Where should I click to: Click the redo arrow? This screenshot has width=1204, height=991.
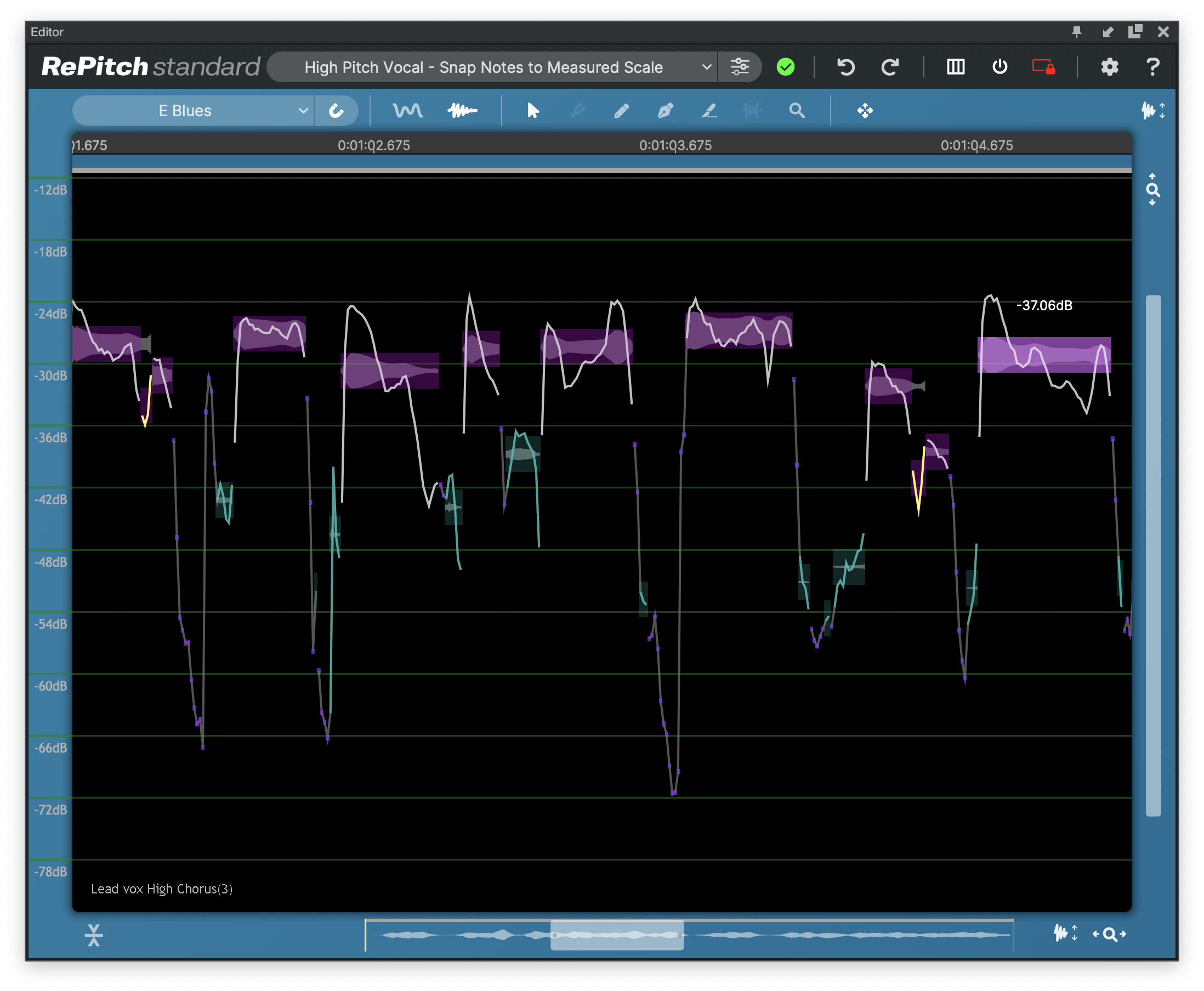coord(890,67)
